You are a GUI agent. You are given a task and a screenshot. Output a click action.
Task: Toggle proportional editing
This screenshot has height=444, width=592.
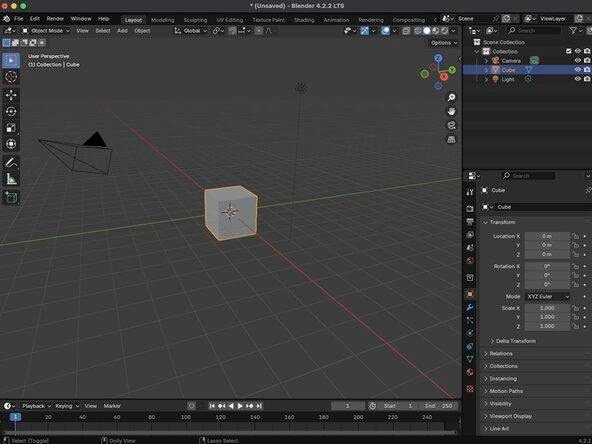pyautogui.click(x=259, y=31)
